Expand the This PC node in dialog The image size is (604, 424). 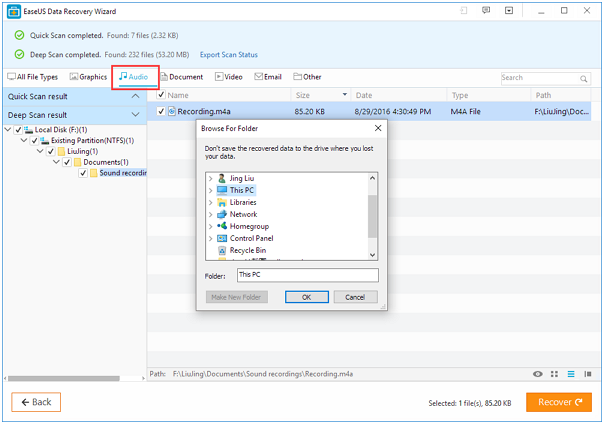pyautogui.click(x=210, y=190)
